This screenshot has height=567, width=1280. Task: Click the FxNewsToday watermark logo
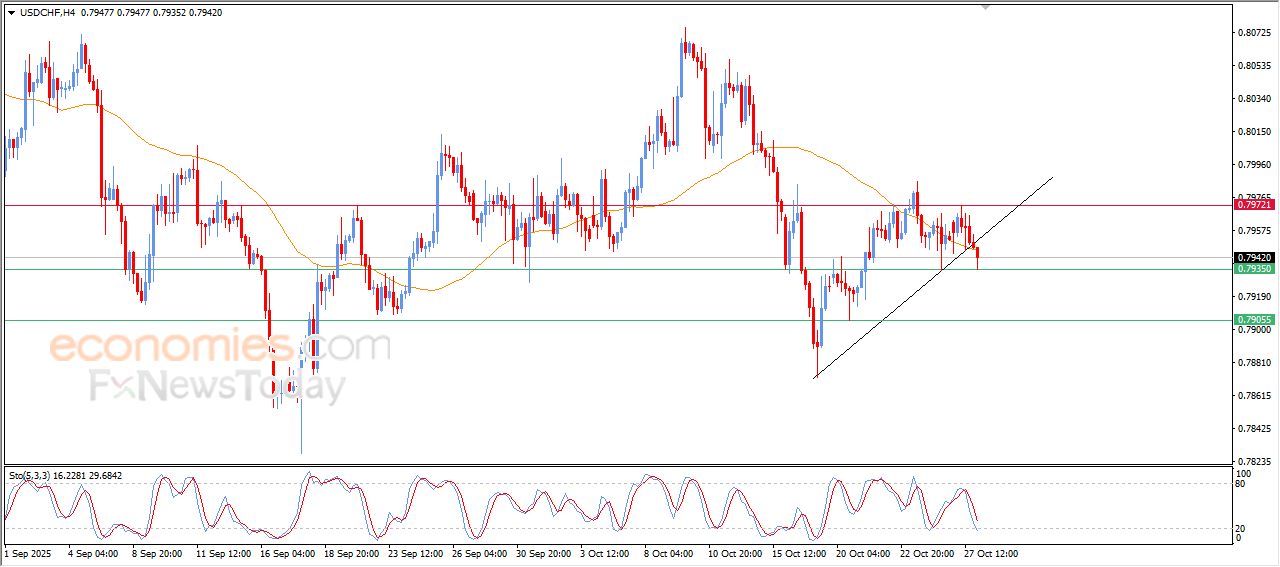[216, 386]
